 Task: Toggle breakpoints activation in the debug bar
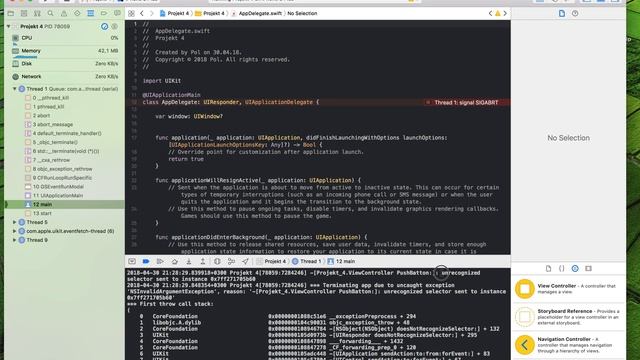[x=146, y=261]
